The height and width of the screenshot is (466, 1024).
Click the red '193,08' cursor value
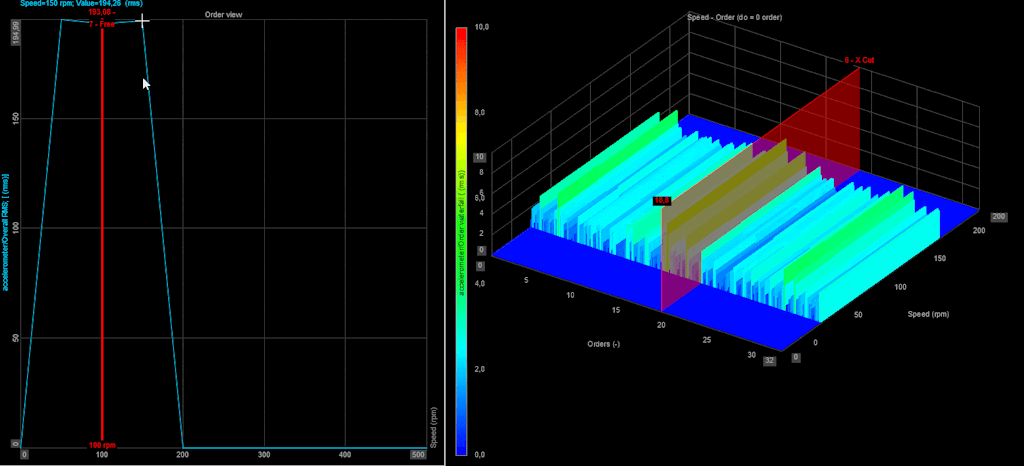pos(100,12)
